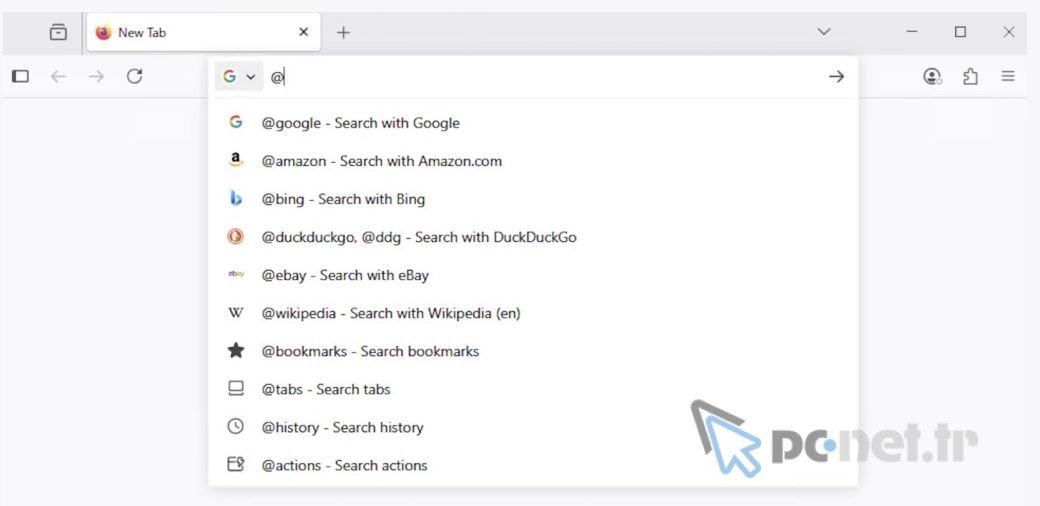Click the Amazon logo icon
The image size is (1040, 506).
click(x=235, y=160)
